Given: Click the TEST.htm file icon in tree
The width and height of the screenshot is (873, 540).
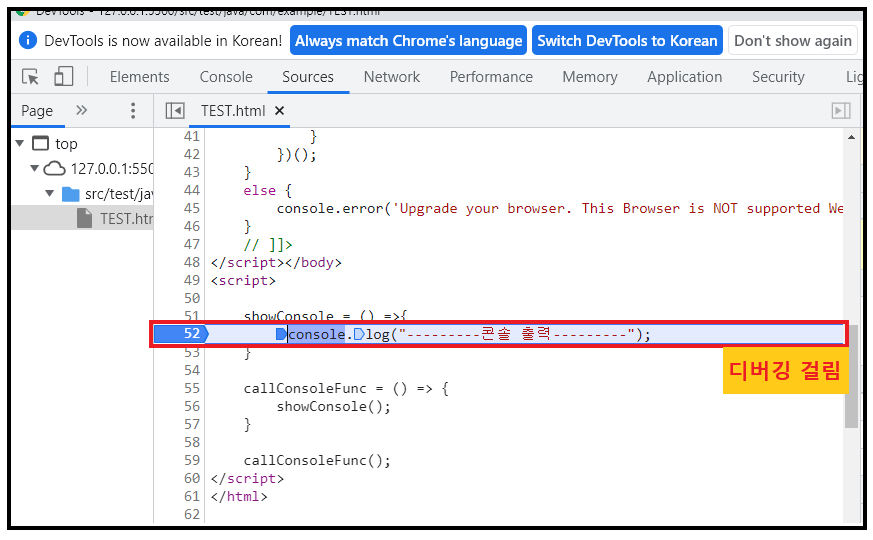Looking at the screenshot, I should [x=85, y=218].
